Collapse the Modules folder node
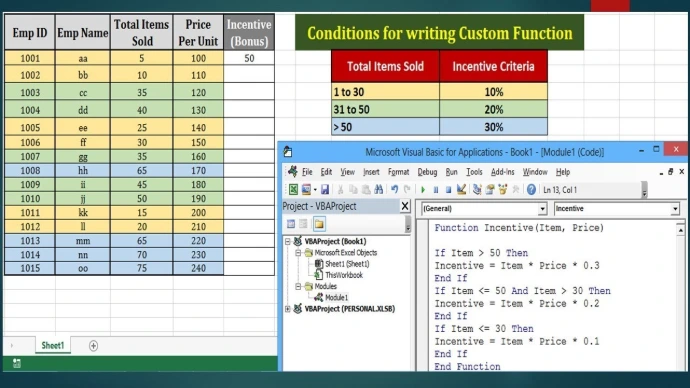The image size is (690, 388). pyautogui.click(x=298, y=286)
